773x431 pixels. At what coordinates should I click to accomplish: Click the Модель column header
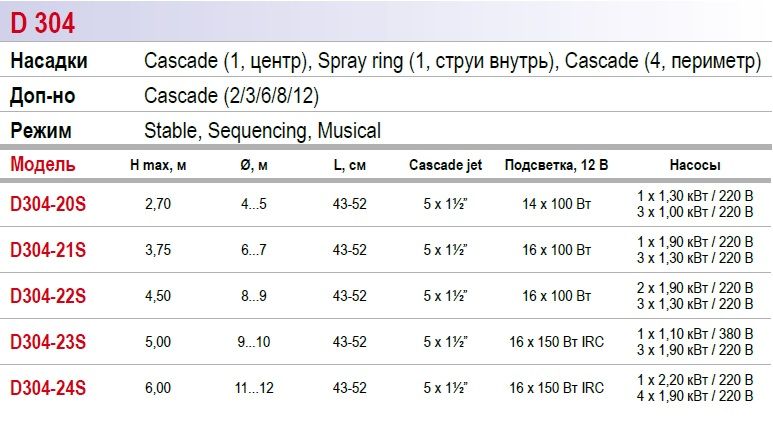(x=43, y=164)
